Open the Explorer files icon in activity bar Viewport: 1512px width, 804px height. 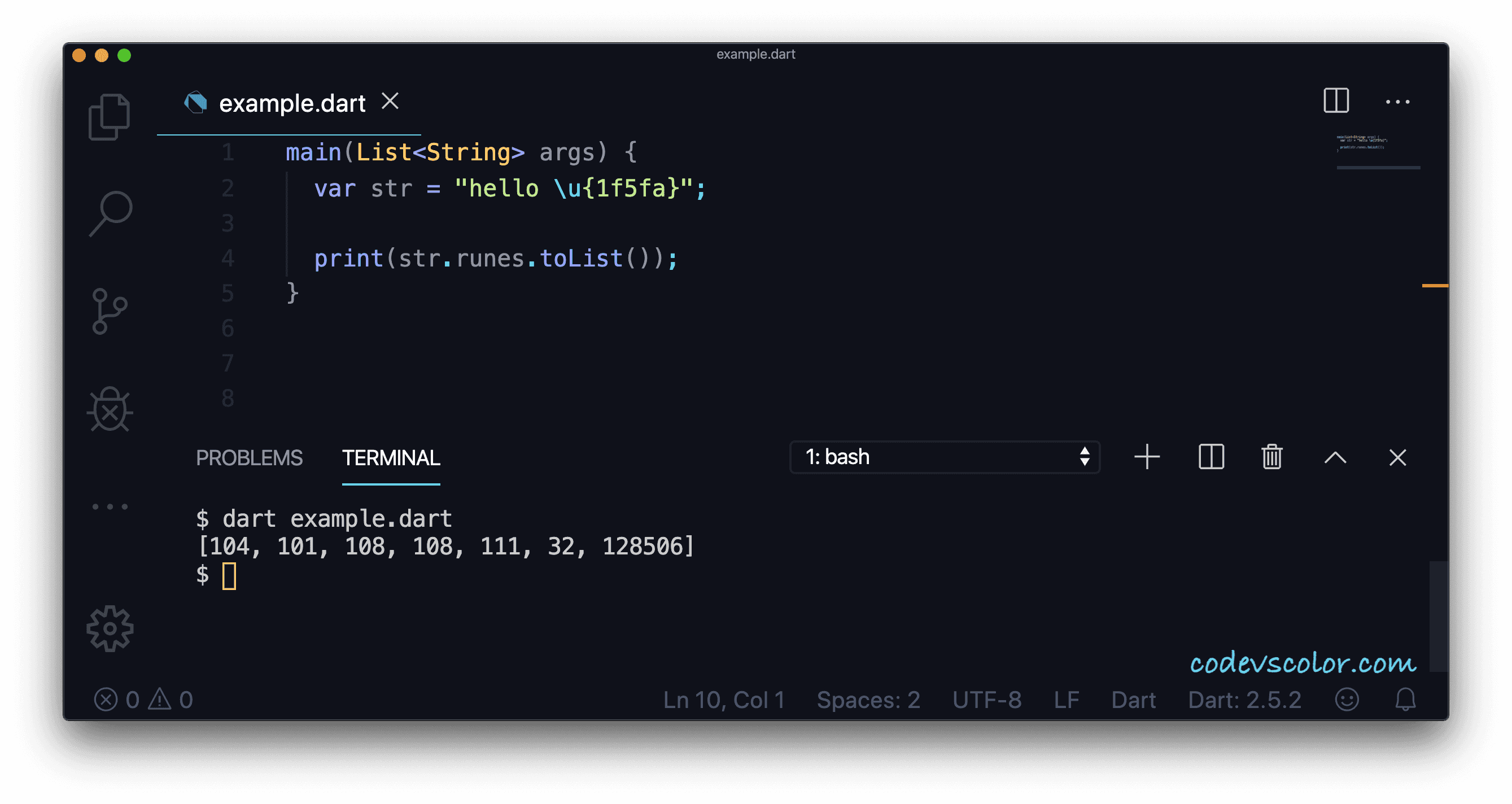coord(109,117)
